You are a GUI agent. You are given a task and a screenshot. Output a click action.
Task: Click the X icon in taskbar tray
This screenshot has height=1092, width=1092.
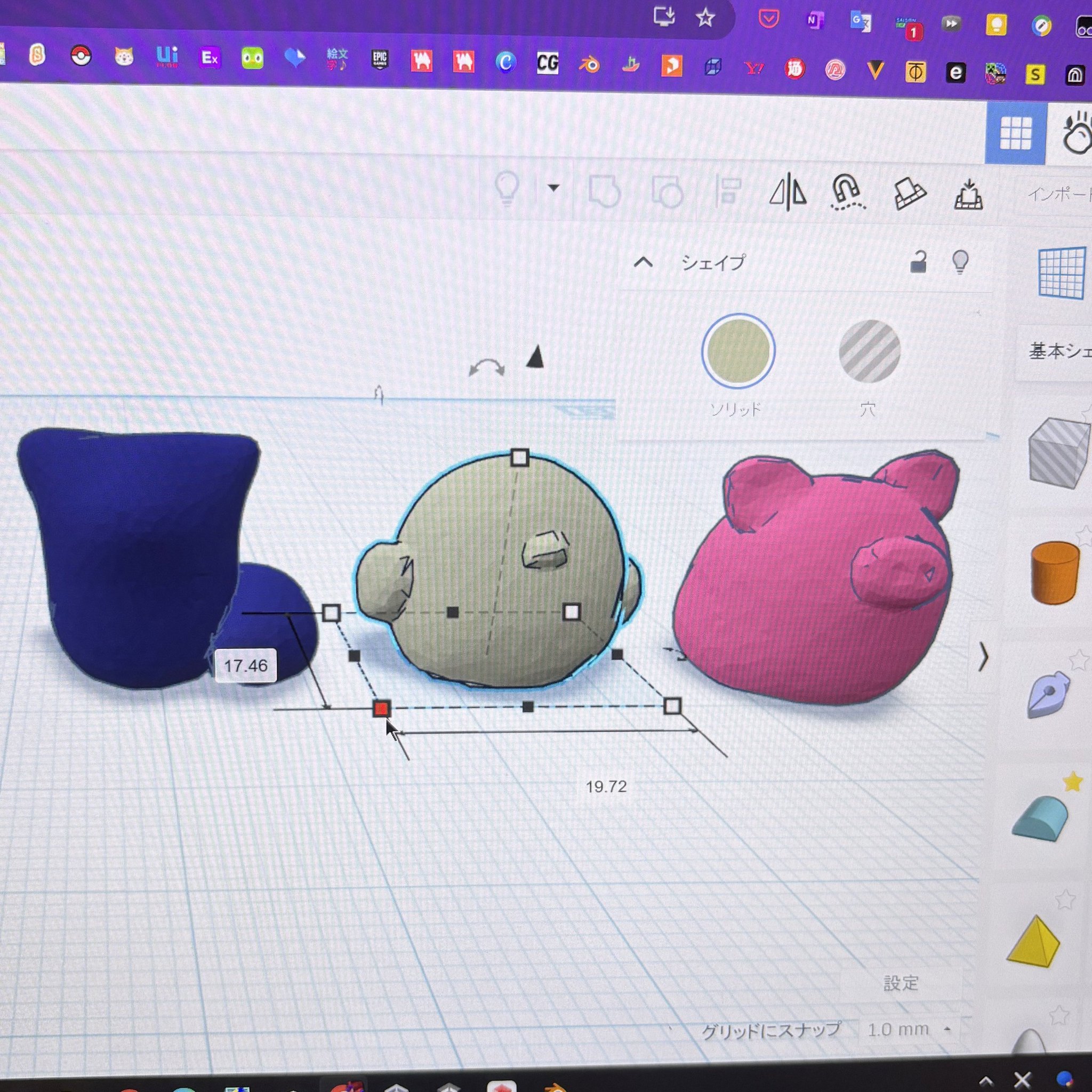[x=1022, y=1081]
